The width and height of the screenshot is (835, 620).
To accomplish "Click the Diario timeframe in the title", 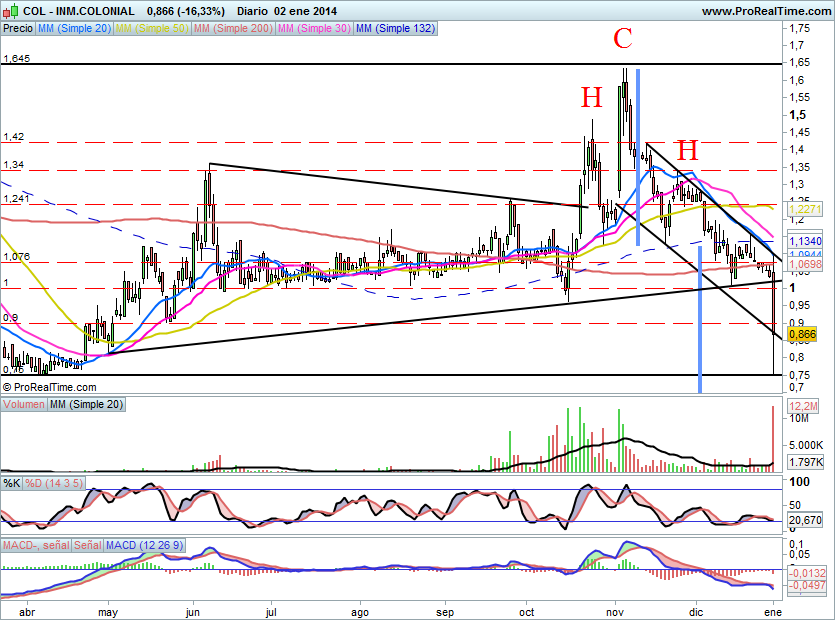I will [x=243, y=11].
